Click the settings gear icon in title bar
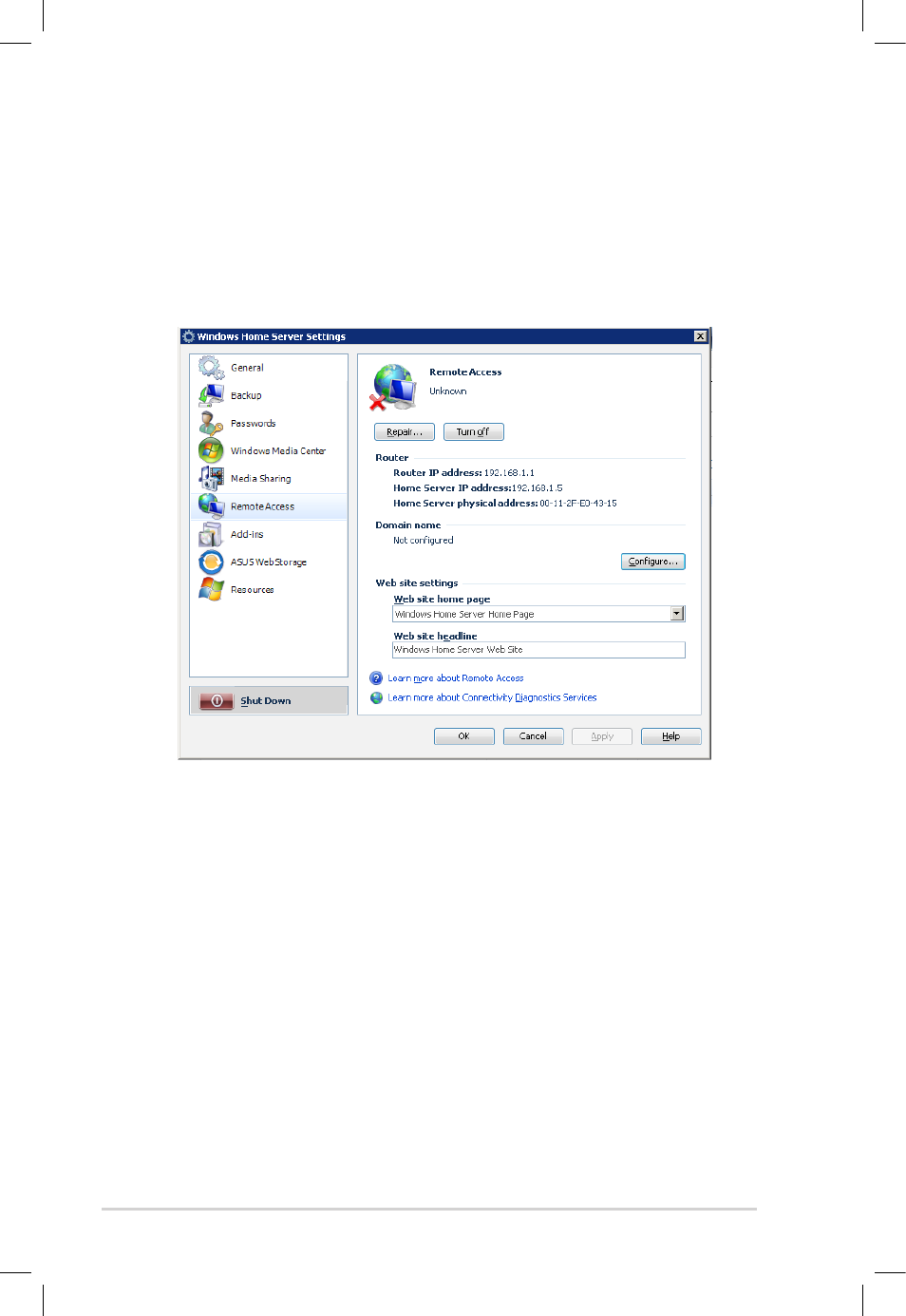 click(188, 336)
